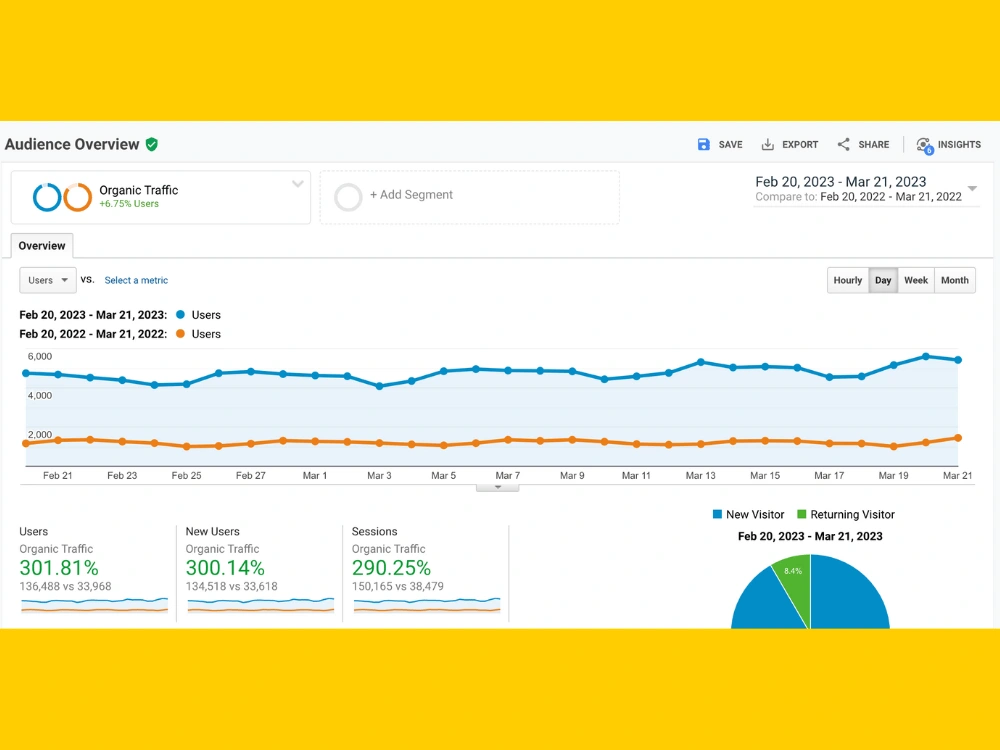Click the Share nodes icon
1000x750 pixels.
[844, 144]
